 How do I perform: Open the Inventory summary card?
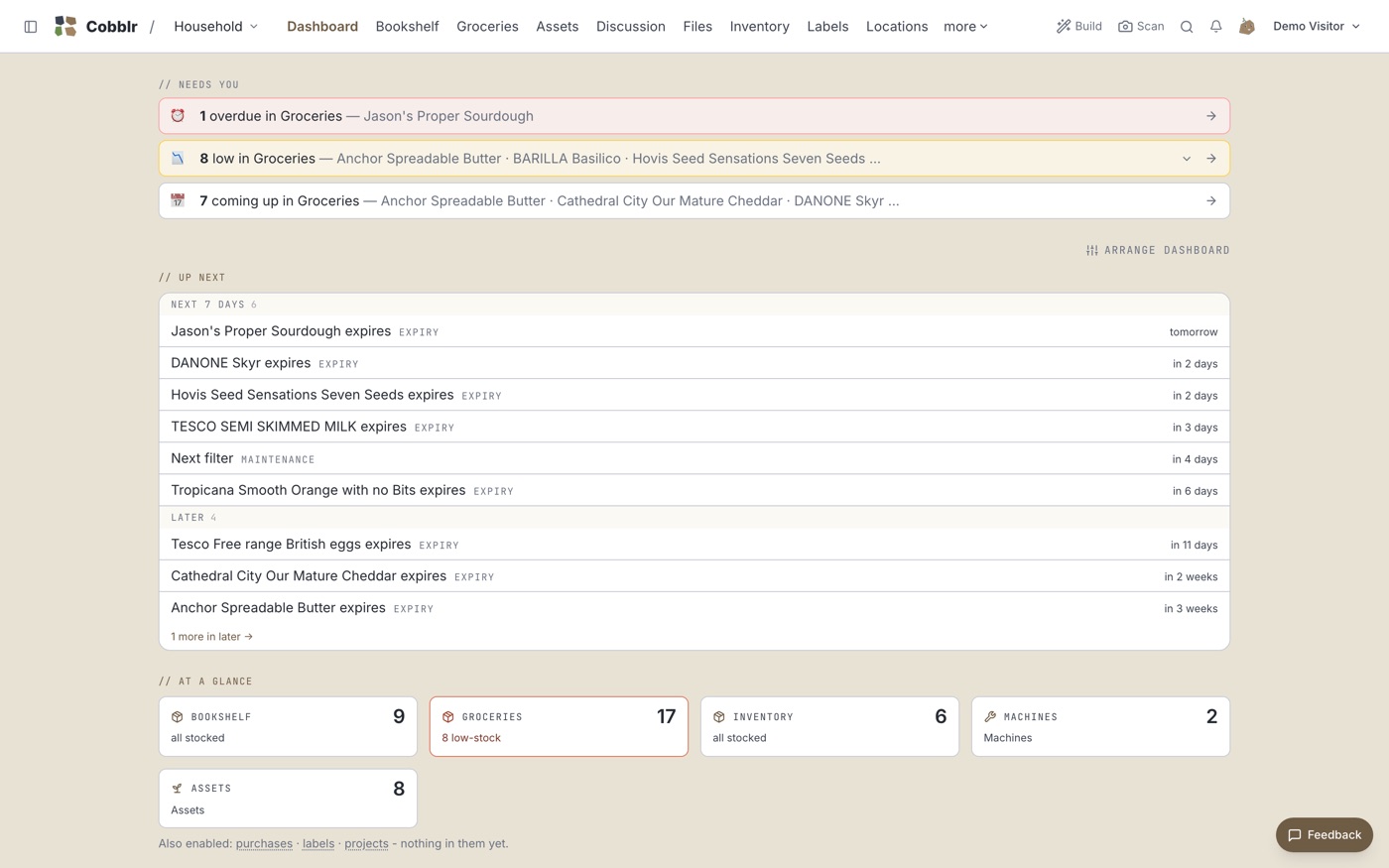pos(829,727)
